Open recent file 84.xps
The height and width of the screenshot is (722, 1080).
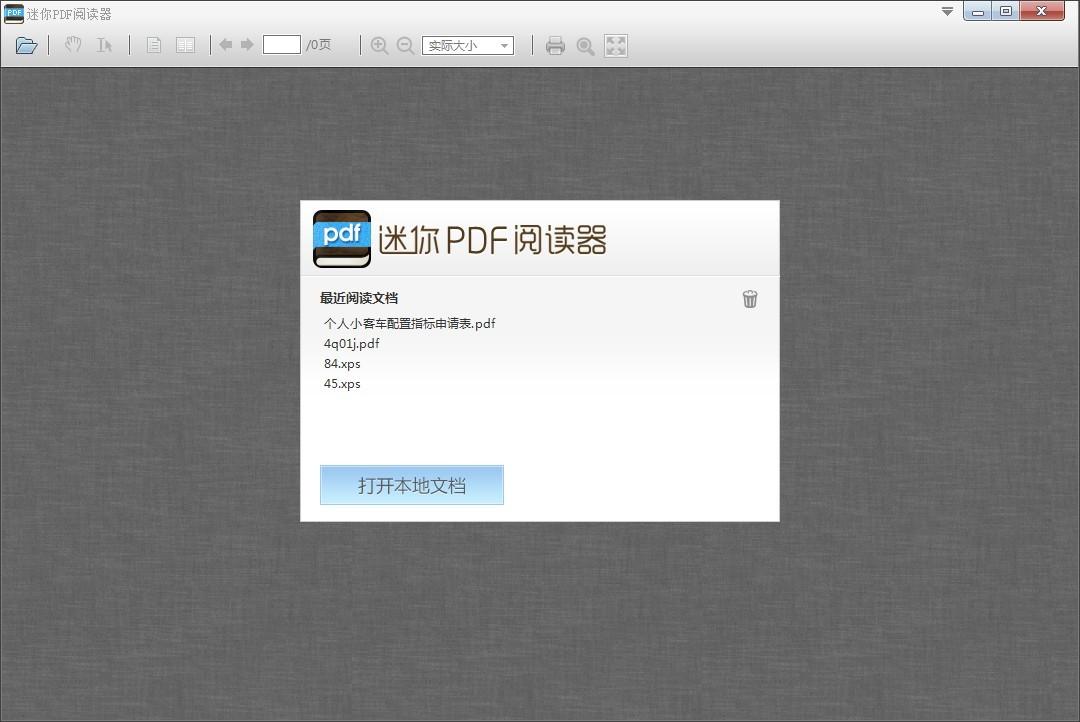tap(342, 363)
